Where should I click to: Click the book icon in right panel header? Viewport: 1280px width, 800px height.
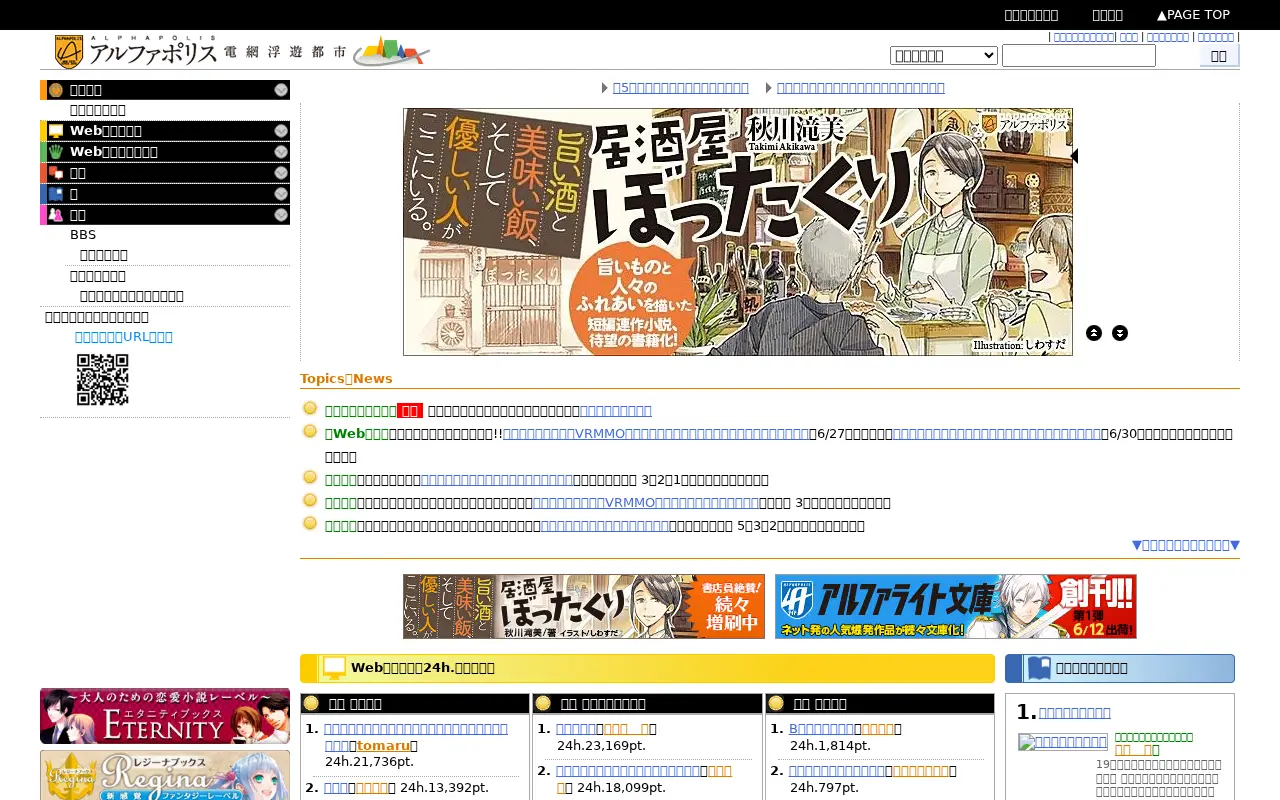point(1039,668)
